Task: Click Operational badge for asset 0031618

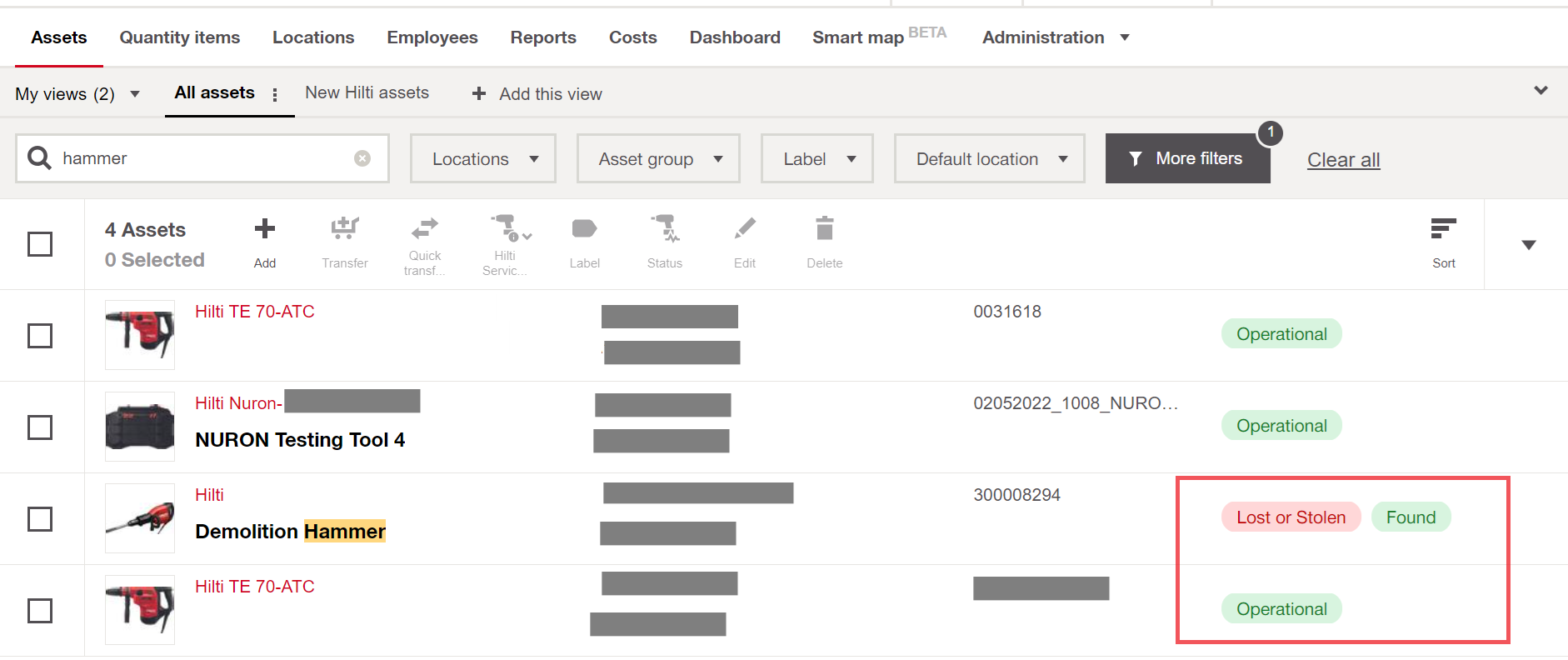Action: tap(1282, 334)
